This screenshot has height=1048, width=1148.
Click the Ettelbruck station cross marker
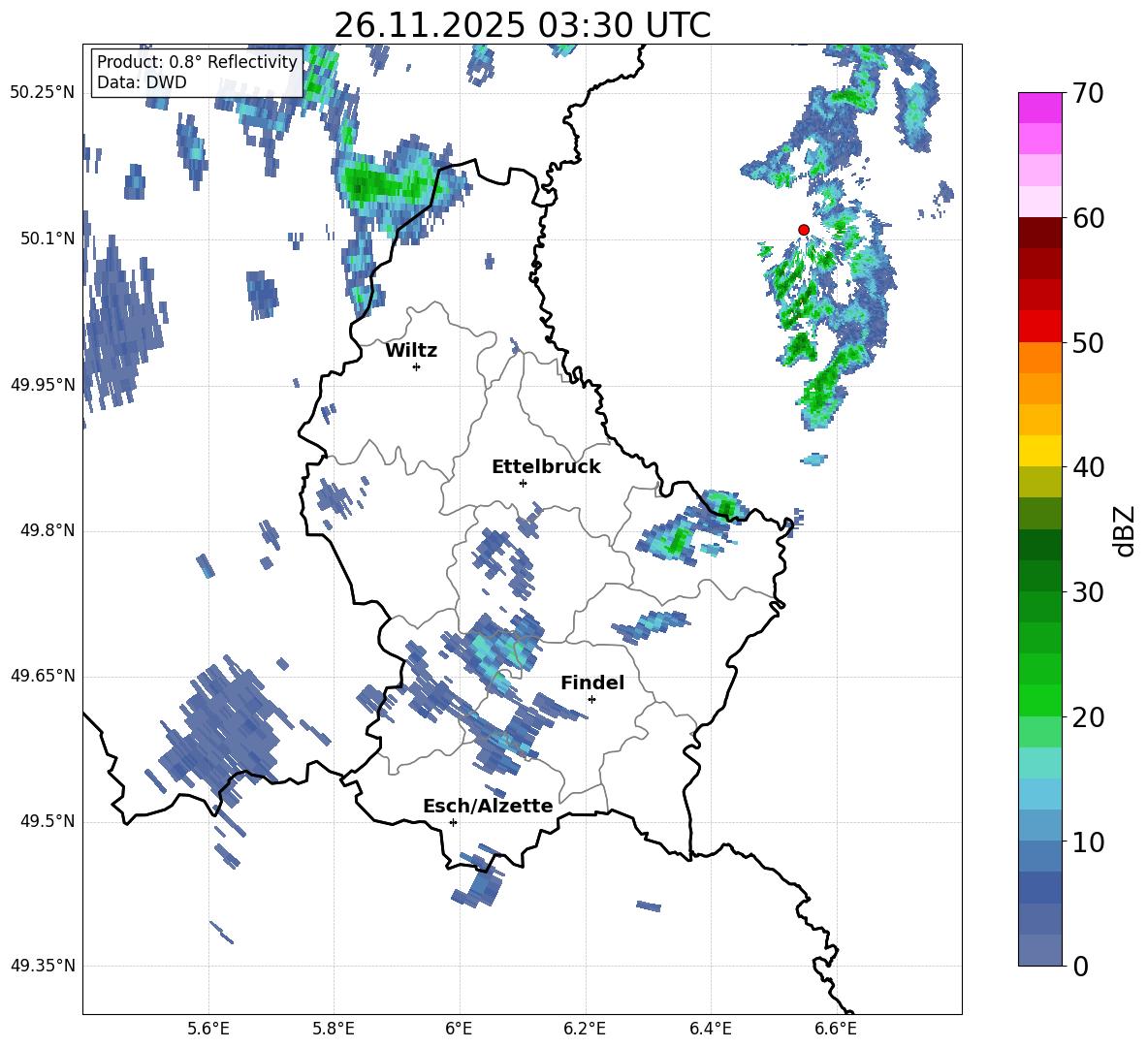[523, 483]
